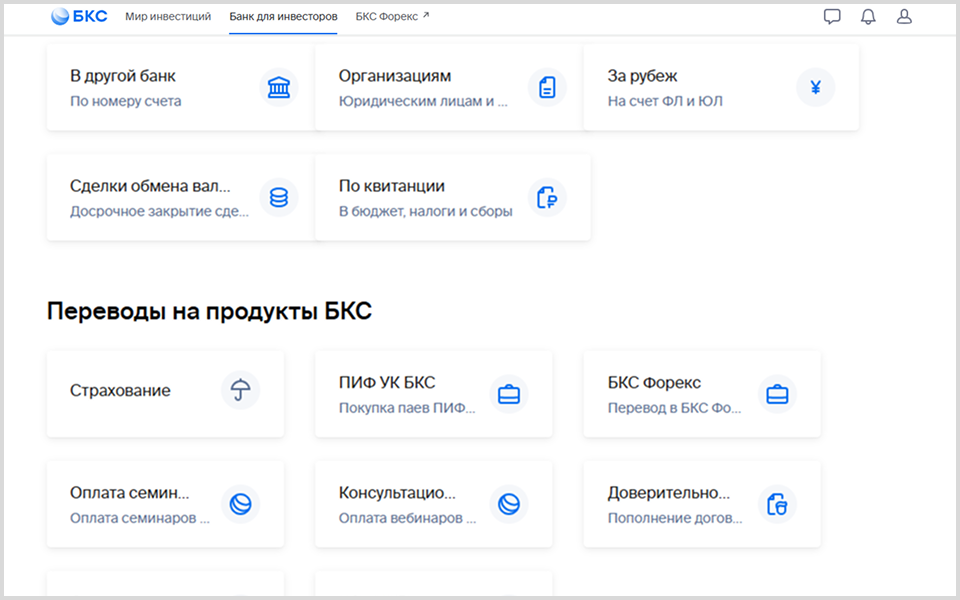Open the БКС Форекс card title
960x600 pixels.
point(654,383)
